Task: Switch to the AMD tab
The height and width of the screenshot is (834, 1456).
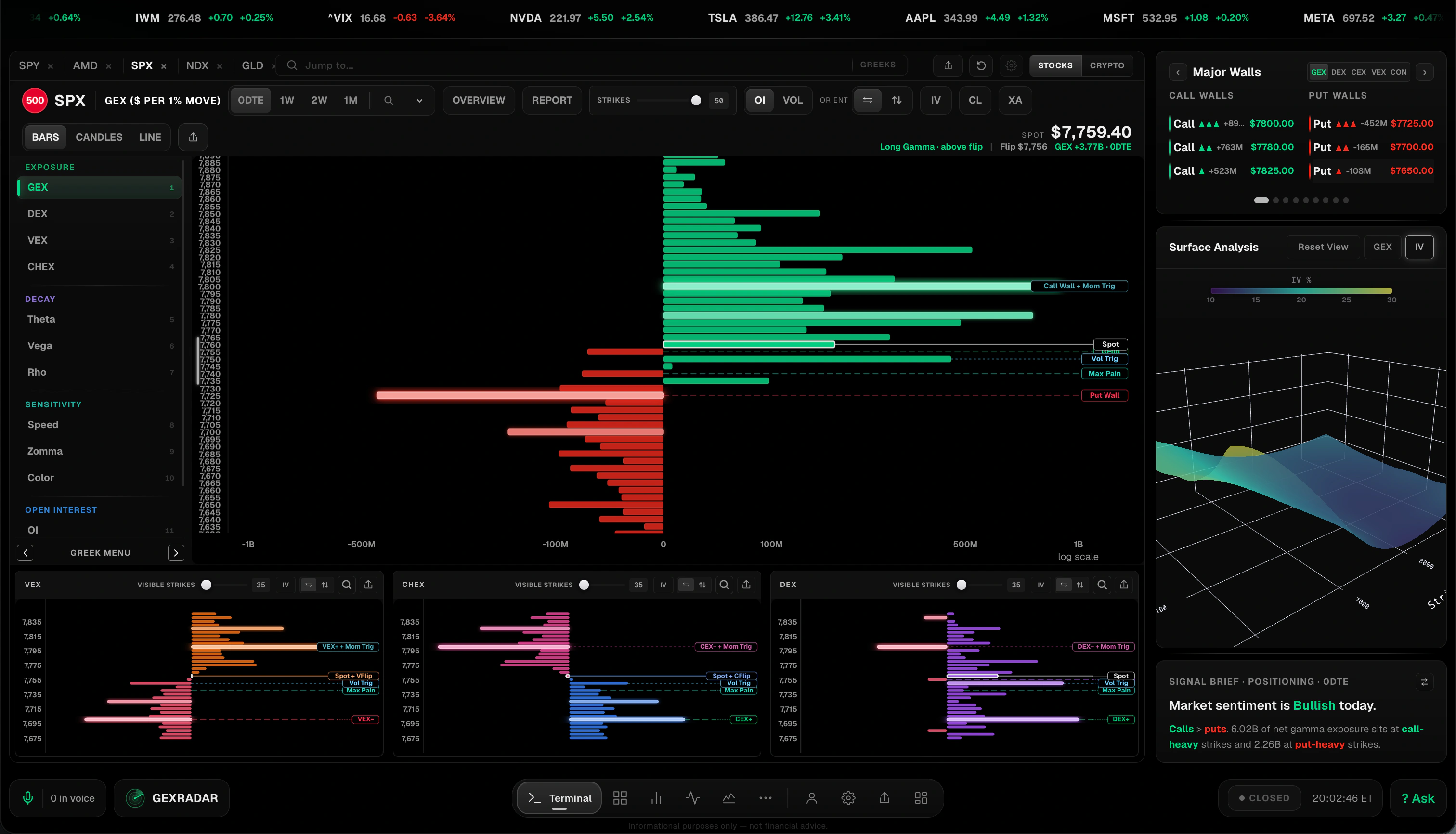Action: tap(85, 66)
